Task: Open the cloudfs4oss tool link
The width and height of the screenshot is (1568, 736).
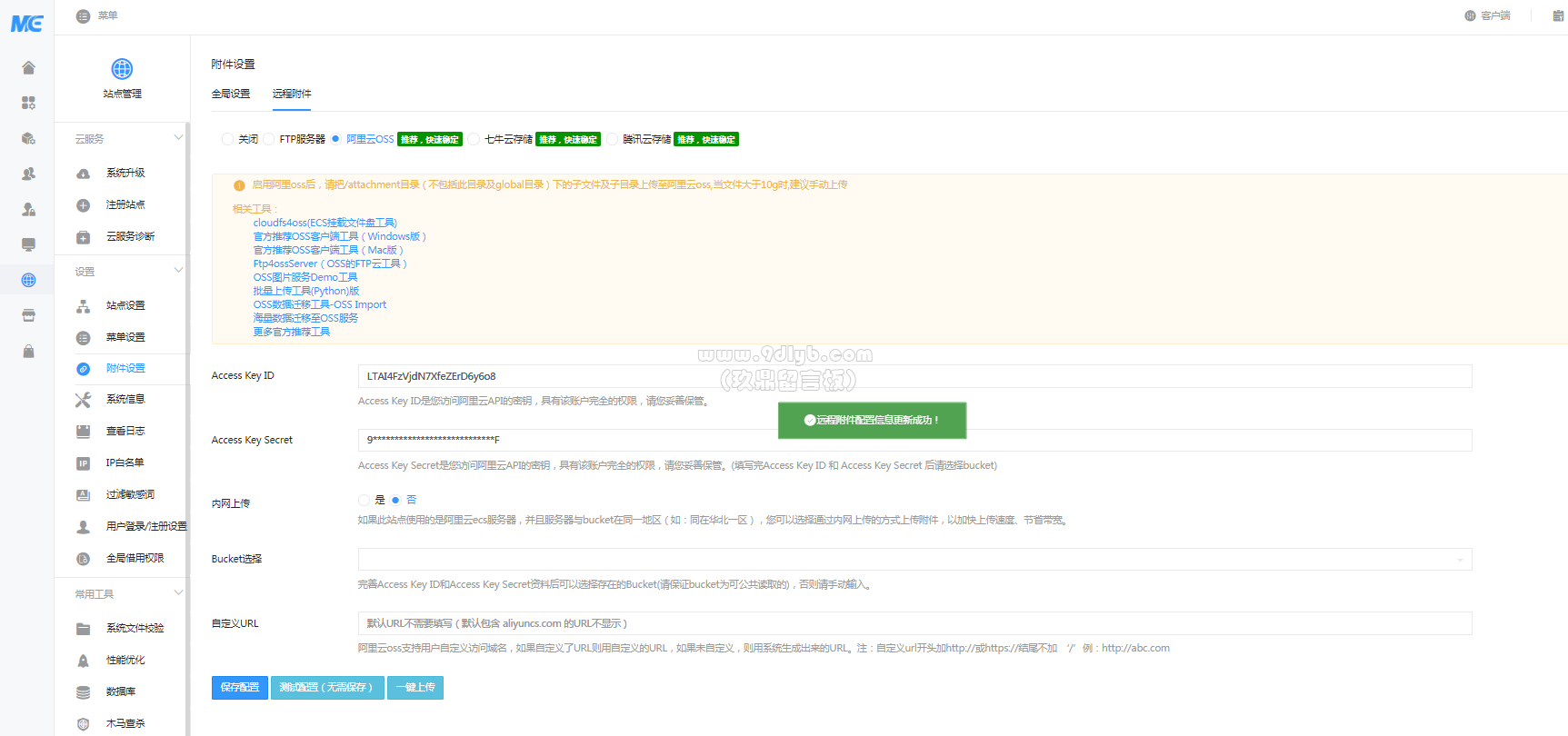Action: [x=325, y=223]
